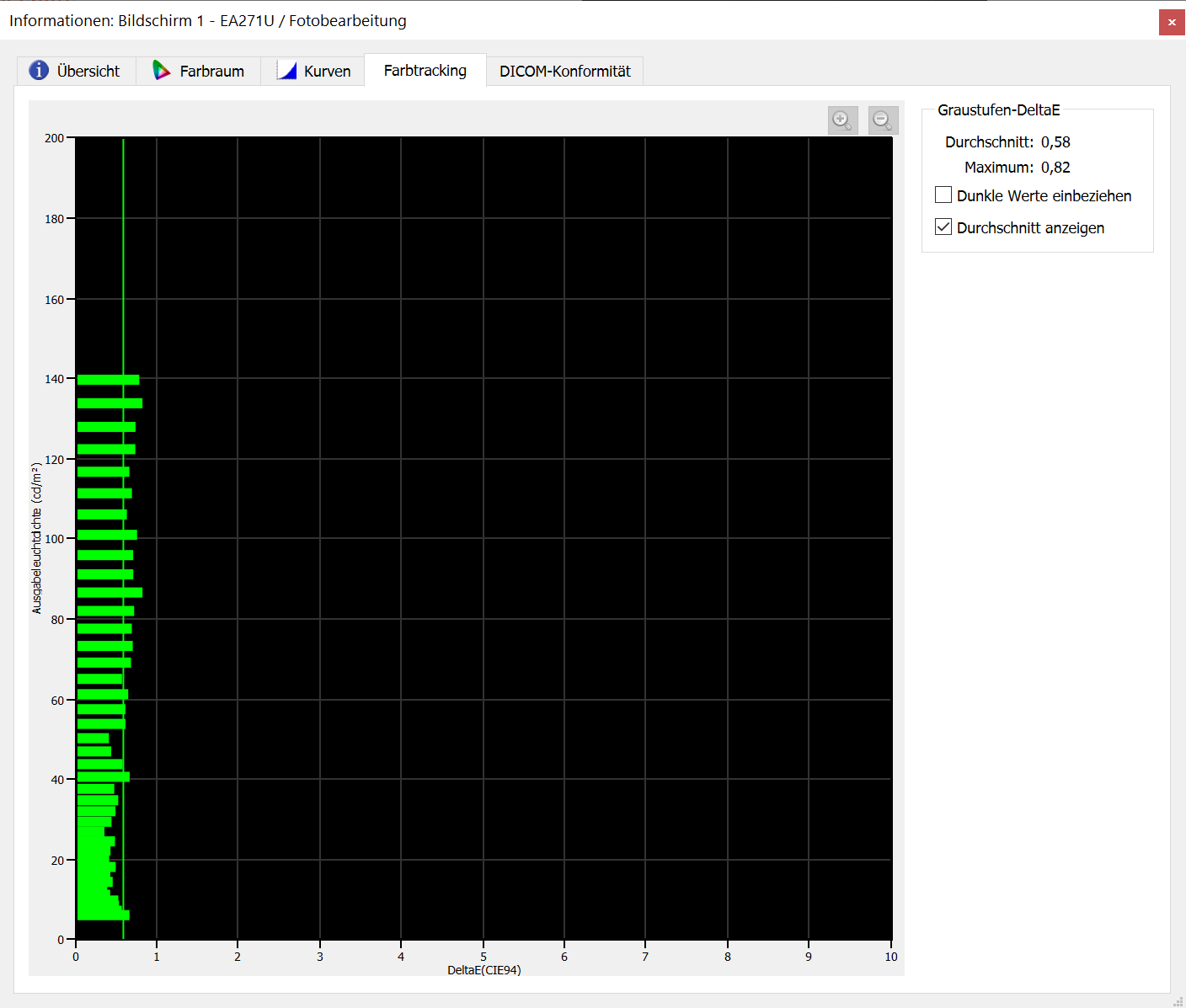The height and width of the screenshot is (1008, 1186).
Task: Enable Dunkle Werte einbeziehen checkbox
Action: coord(943,195)
